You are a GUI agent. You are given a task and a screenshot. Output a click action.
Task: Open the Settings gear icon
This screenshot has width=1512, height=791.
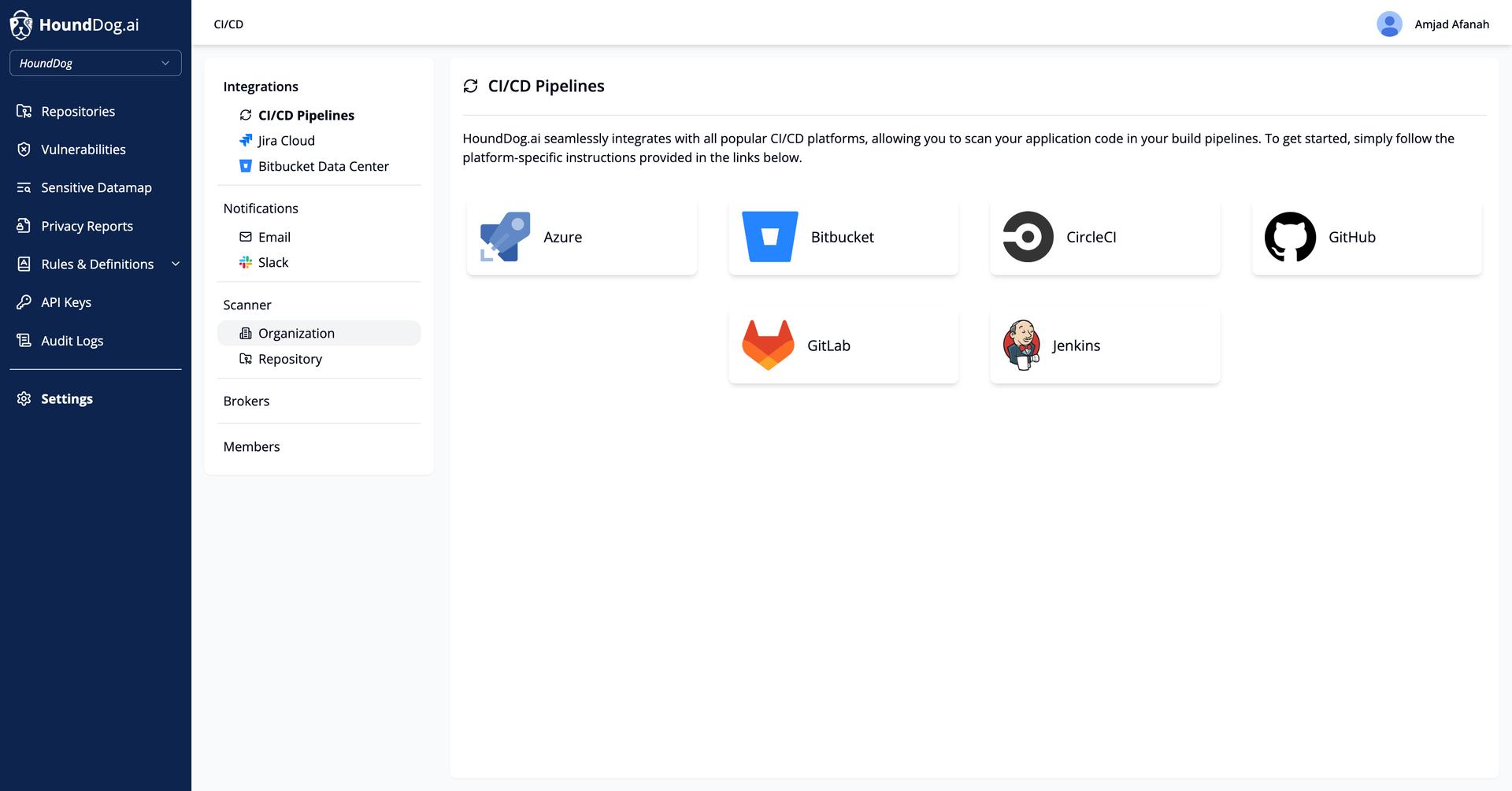(24, 398)
